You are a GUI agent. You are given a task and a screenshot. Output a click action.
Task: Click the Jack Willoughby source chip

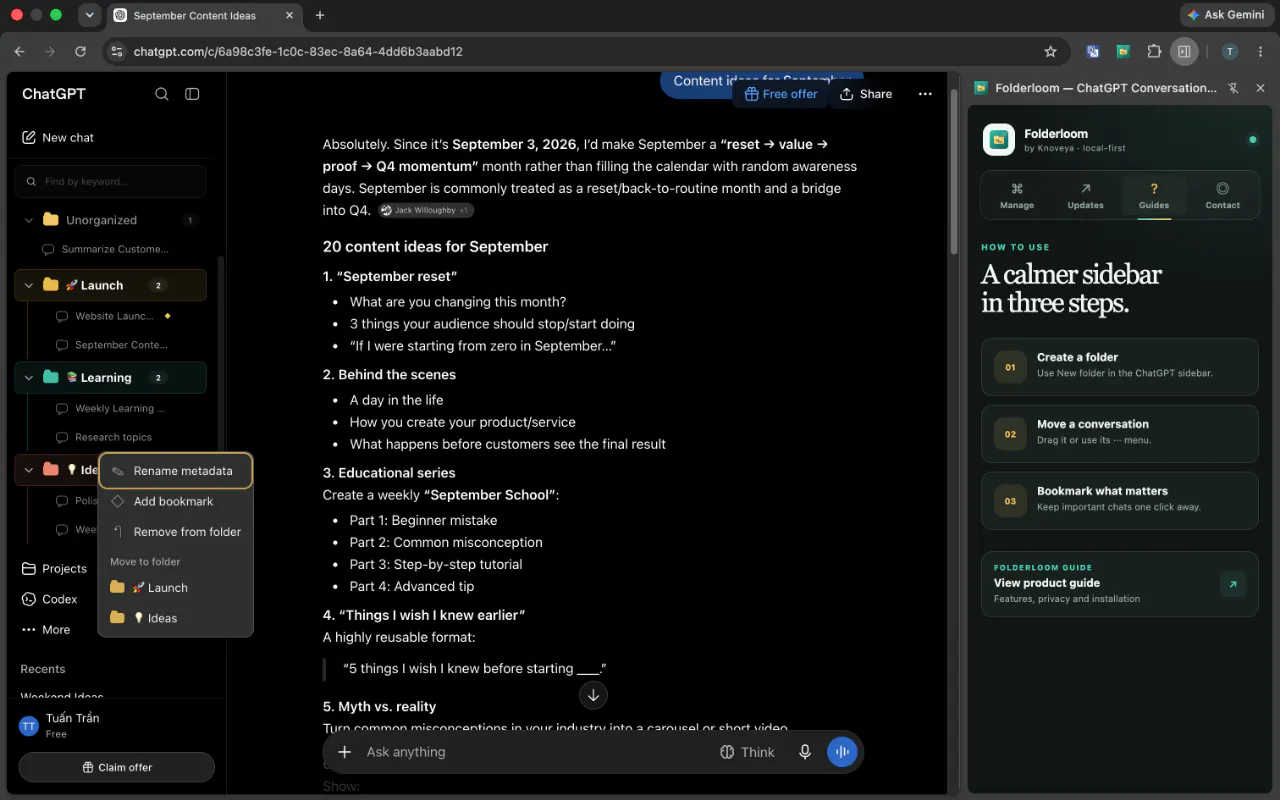pyautogui.click(x=426, y=210)
